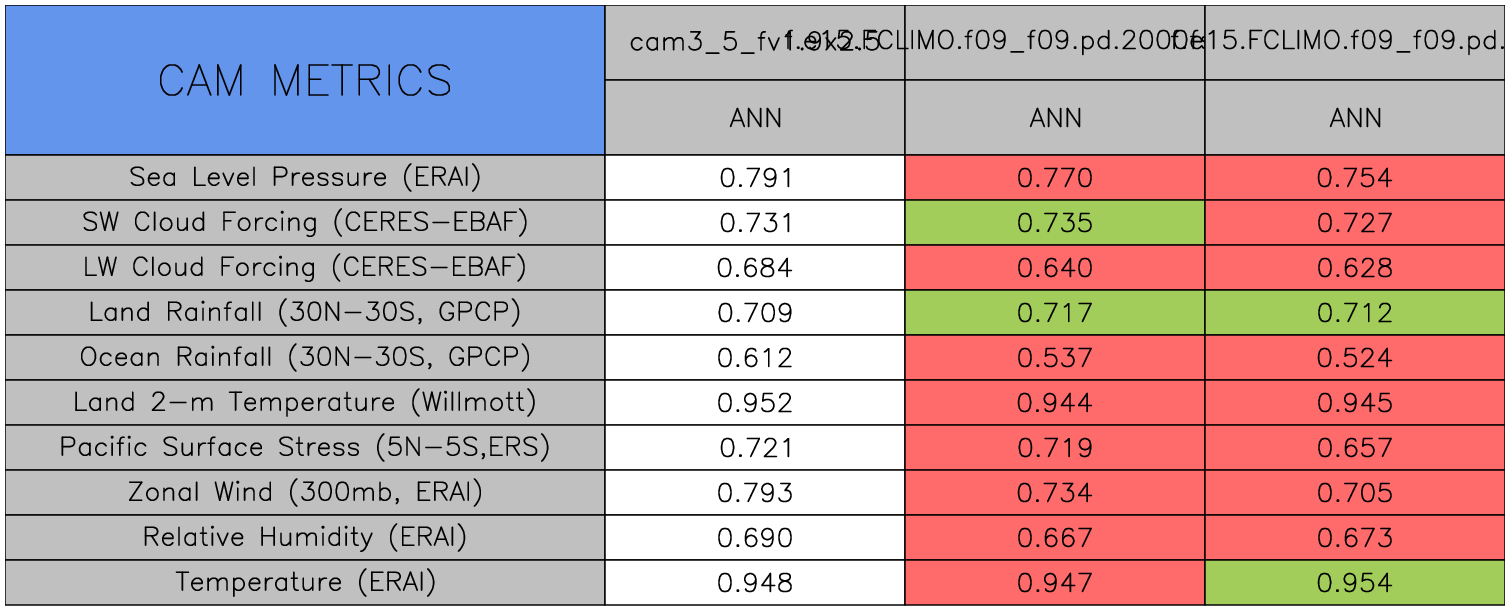Click the SW Cloud Forcing (CERES-EBAF) label

pos(305,223)
